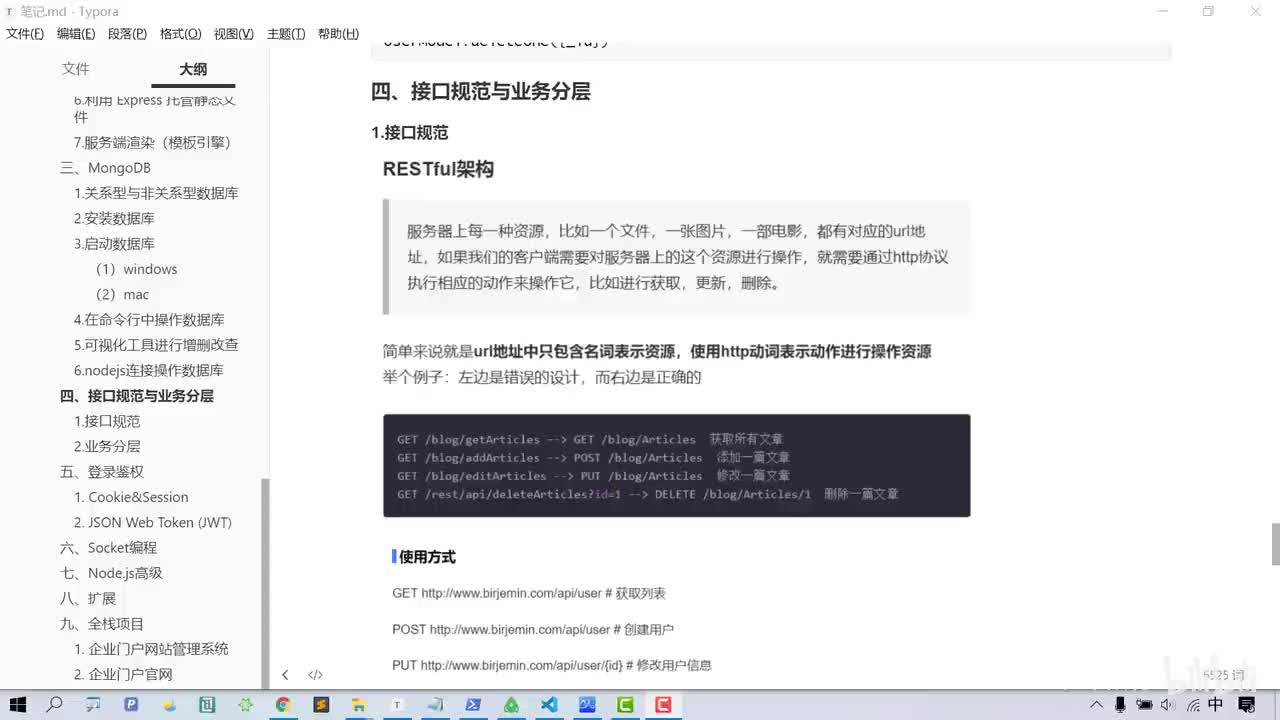The image size is (1280, 720).
Task: Open the 格式(O) menu
Action: (180, 34)
